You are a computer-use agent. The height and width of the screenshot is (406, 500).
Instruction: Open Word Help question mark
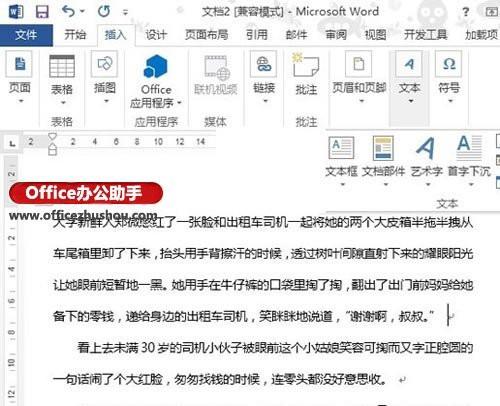(x=465, y=12)
